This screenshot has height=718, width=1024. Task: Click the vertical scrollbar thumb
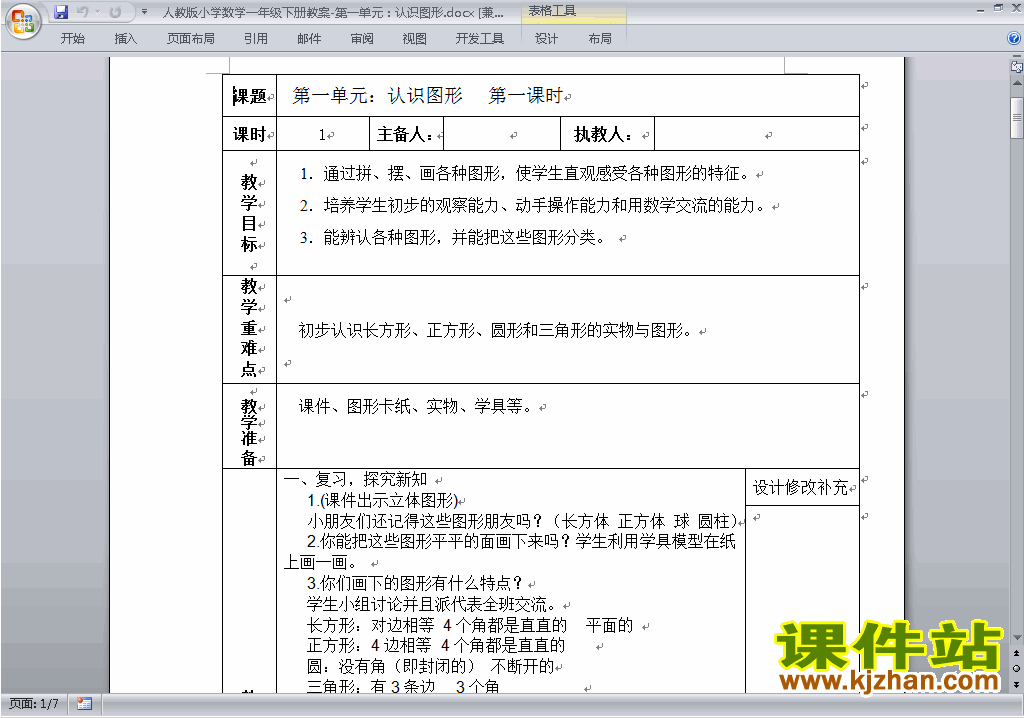pos(1016,118)
